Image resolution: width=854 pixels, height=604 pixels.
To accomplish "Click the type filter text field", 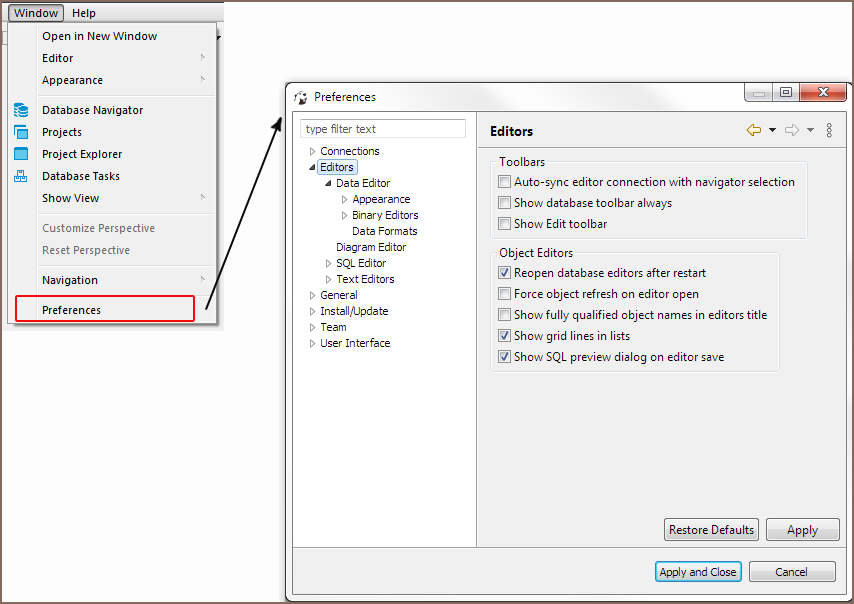I will (x=383, y=129).
